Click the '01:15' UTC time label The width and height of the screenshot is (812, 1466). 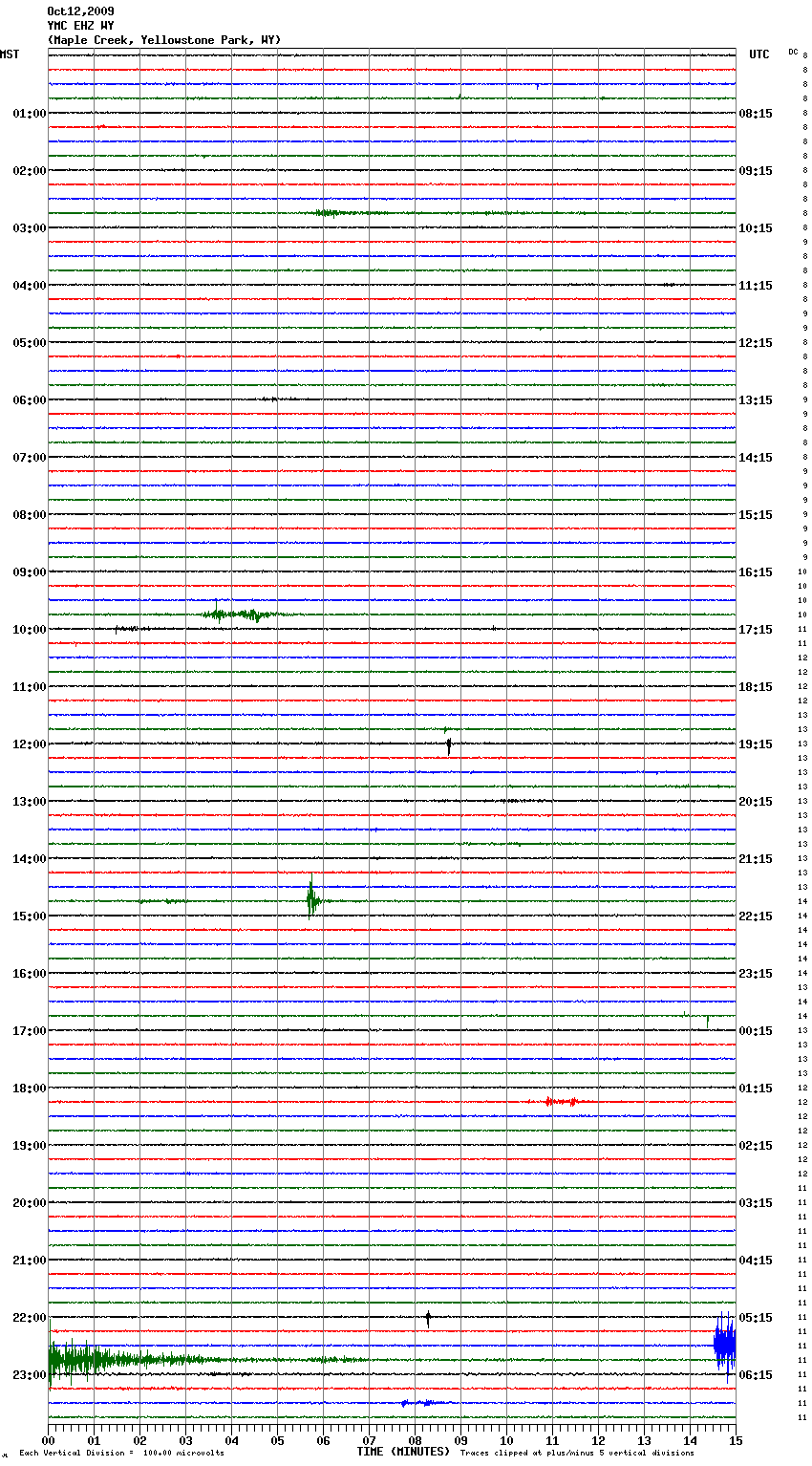tap(756, 1089)
